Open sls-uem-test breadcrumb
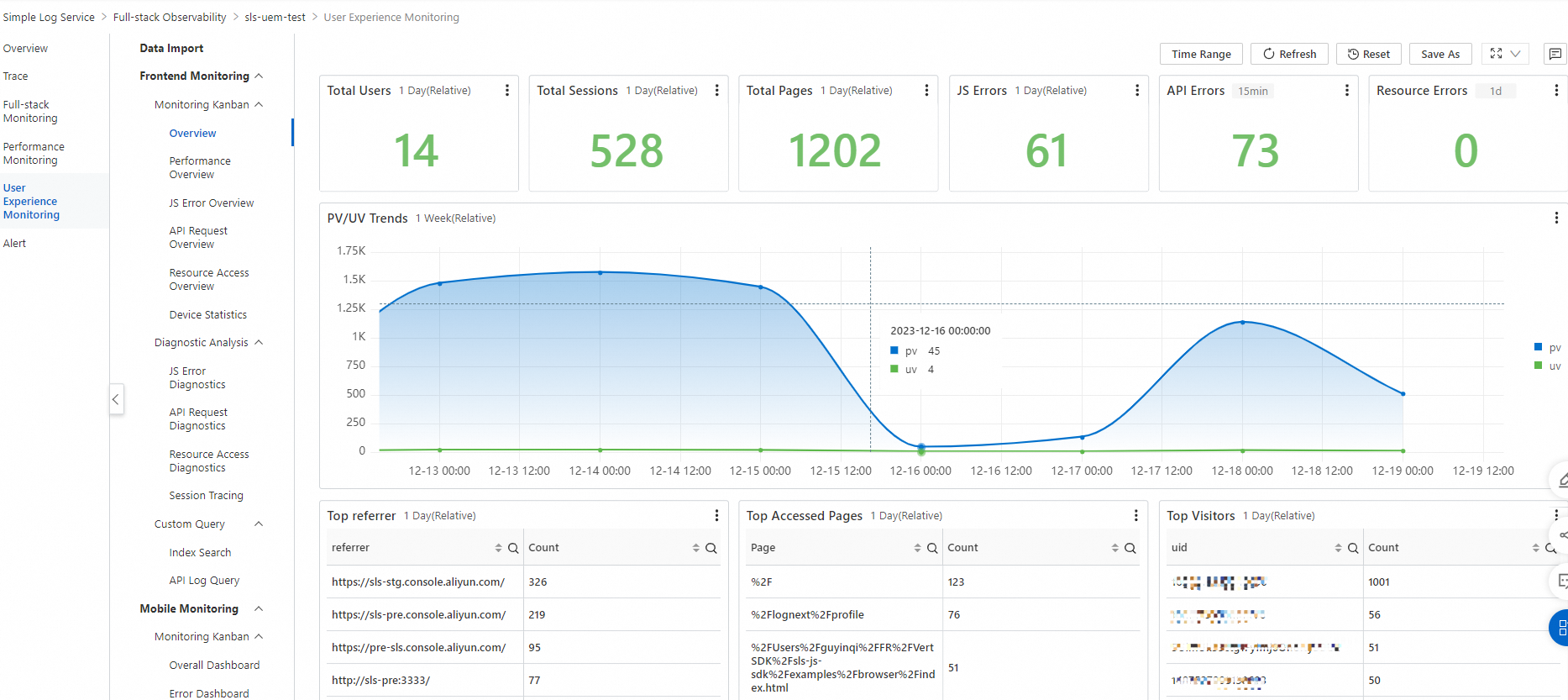 pos(275,17)
